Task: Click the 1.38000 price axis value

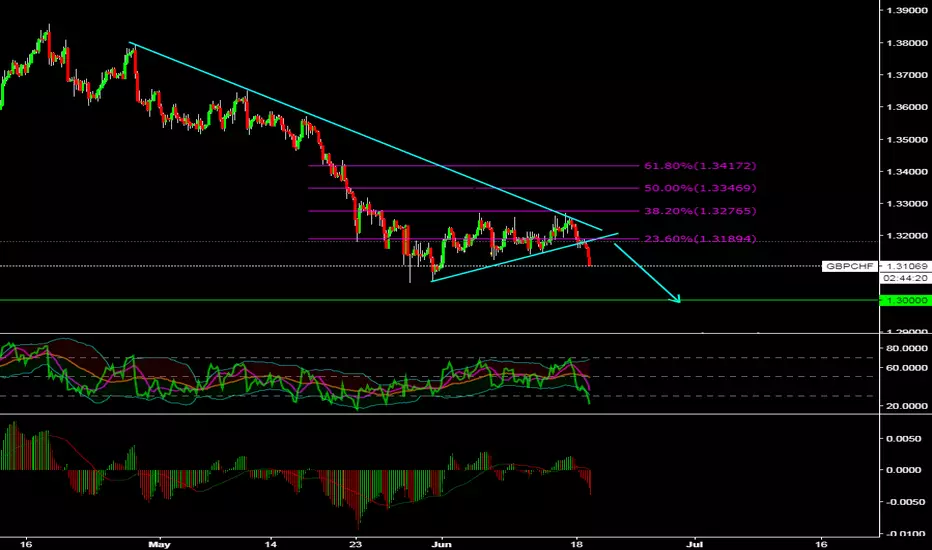Action: click(x=907, y=43)
